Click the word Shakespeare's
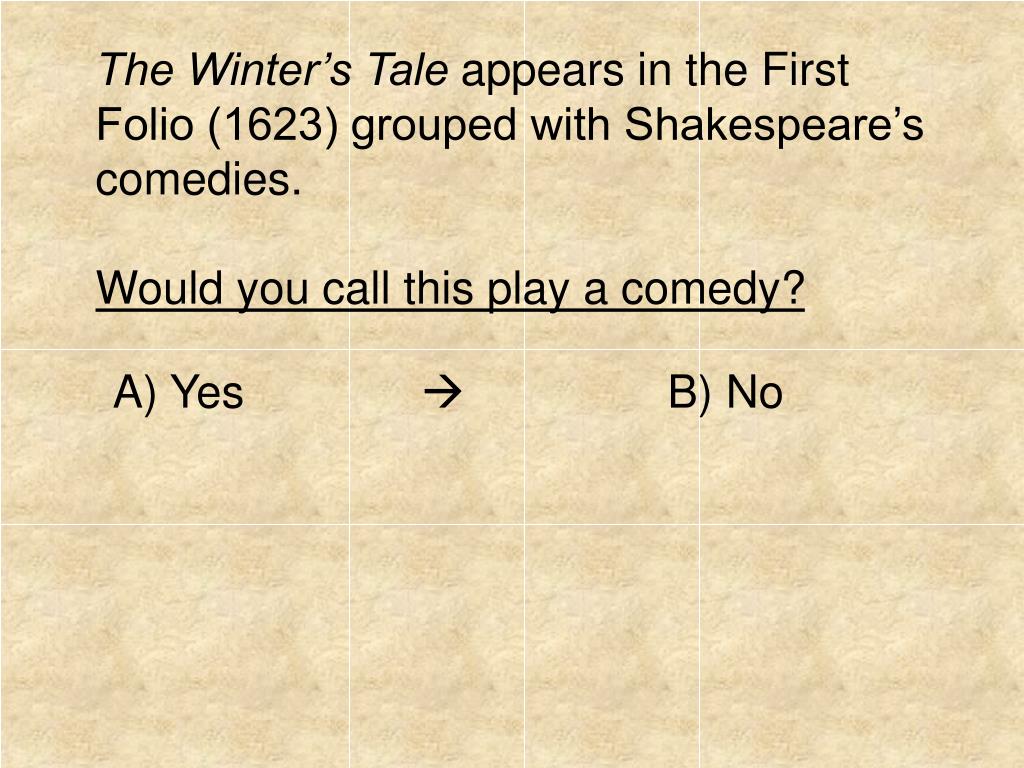Image resolution: width=1024 pixels, height=768 pixels. click(x=773, y=125)
